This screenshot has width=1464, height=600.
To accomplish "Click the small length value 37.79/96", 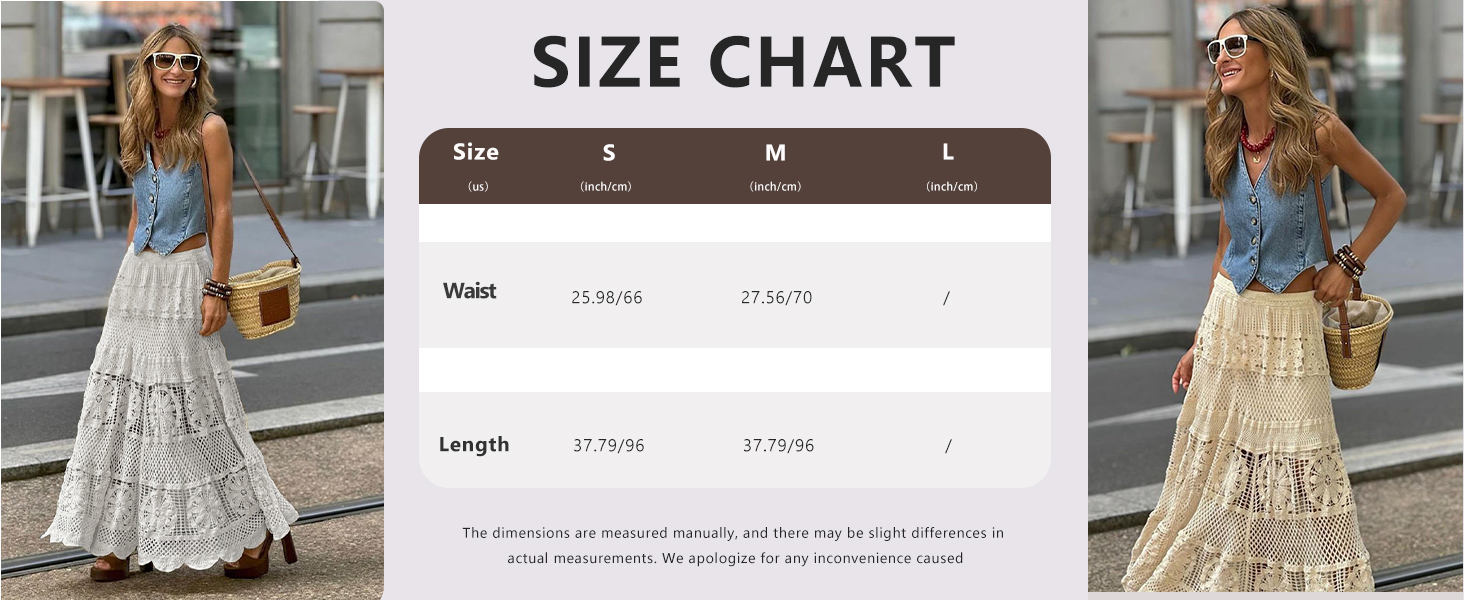I will [609, 446].
